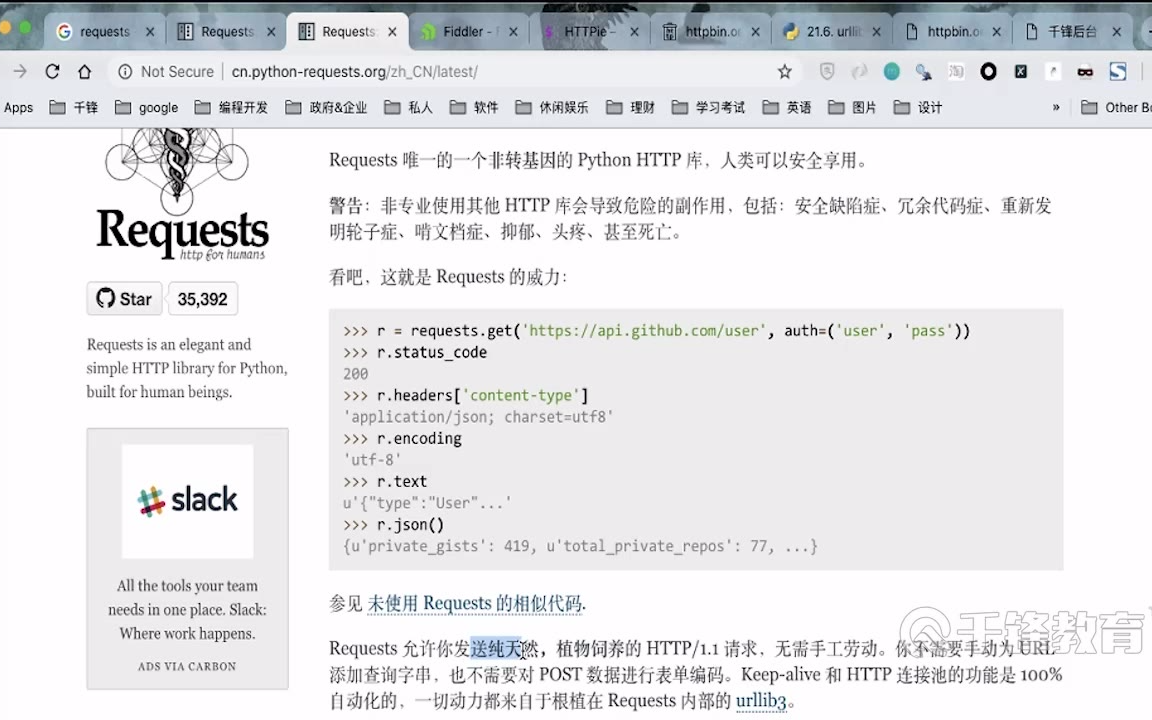Click the forward navigation arrow
The image size is (1152, 720).
click(19, 72)
